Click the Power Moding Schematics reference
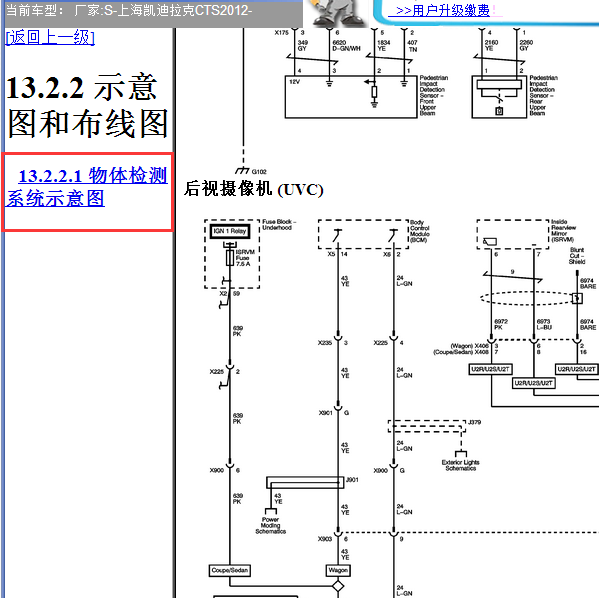The width and height of the screenshot is (599, 598). point(270,525)
